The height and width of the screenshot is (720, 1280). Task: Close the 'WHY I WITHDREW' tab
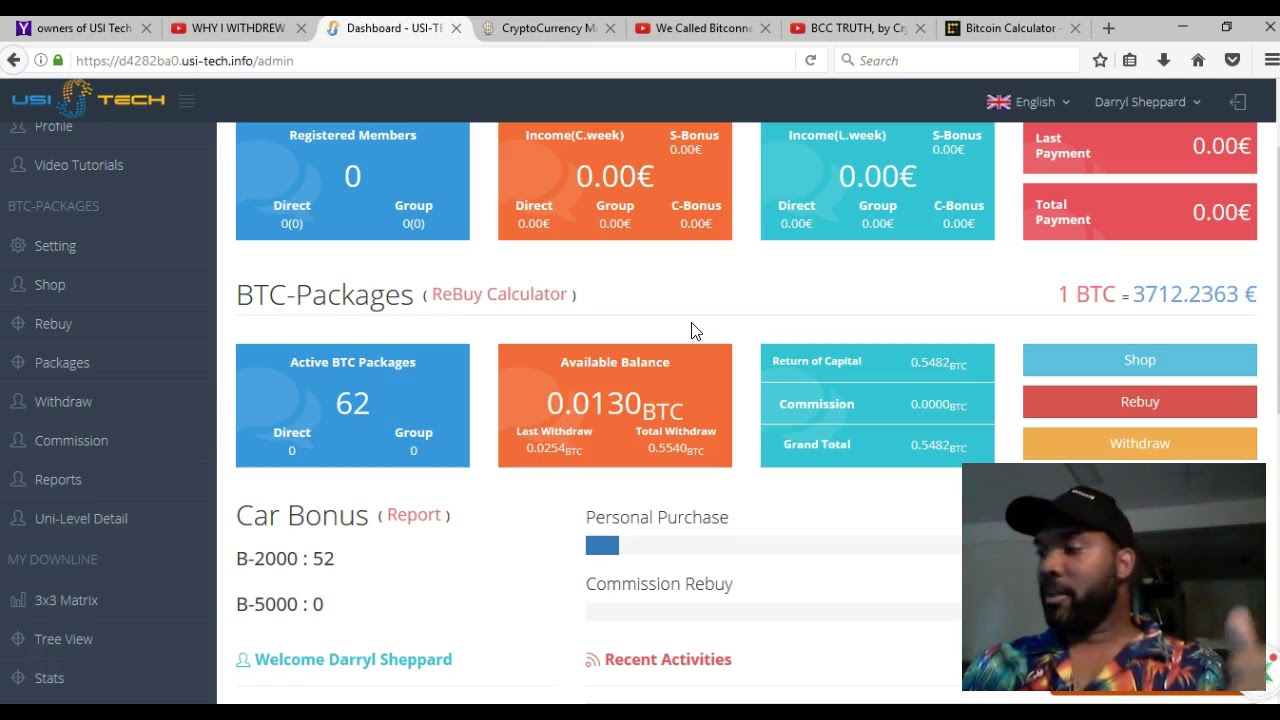point(301,28)
